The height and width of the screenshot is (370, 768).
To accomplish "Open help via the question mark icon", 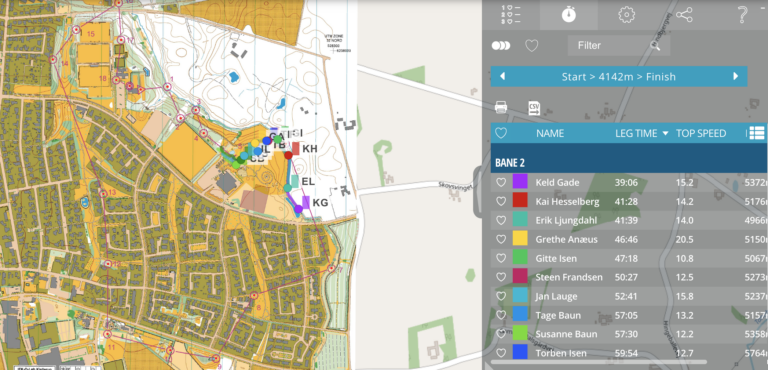I will pos(742,15).
